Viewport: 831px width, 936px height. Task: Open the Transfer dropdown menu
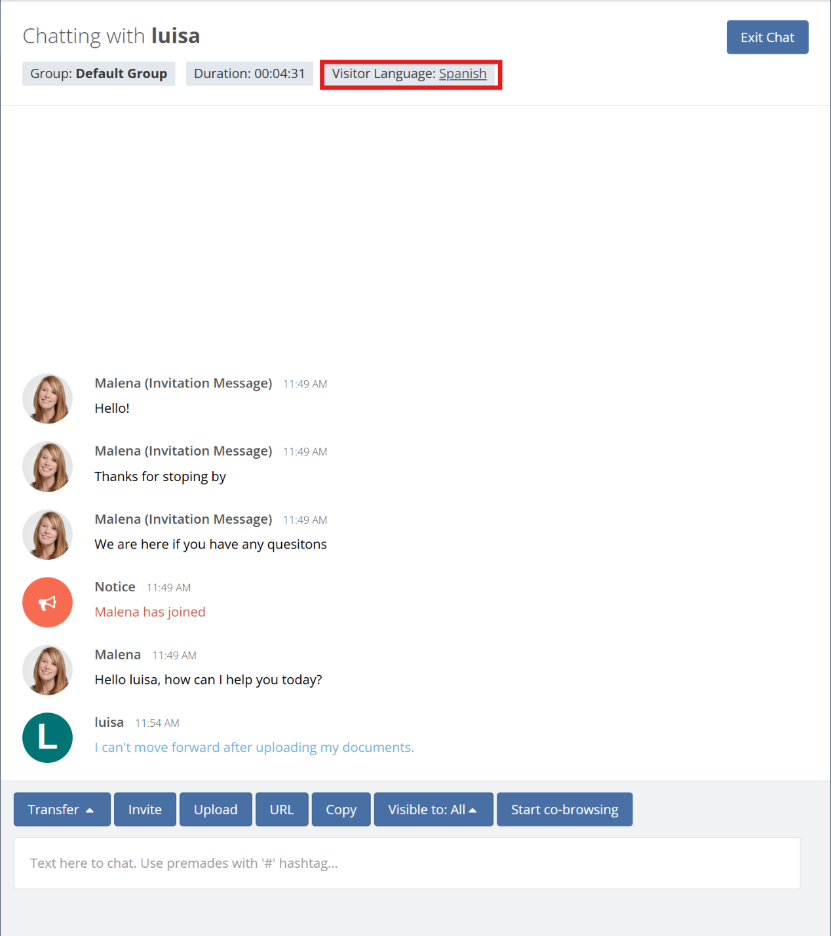point(61,810)
